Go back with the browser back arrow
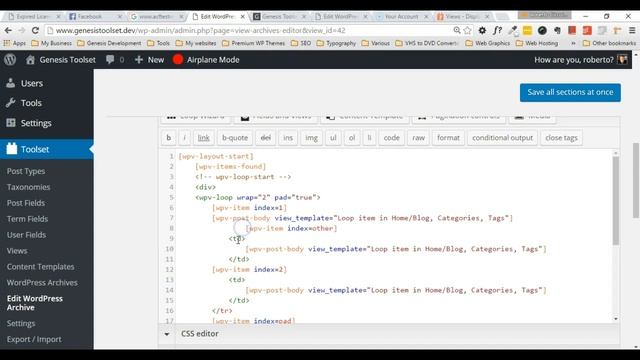 tap(8, 30)
